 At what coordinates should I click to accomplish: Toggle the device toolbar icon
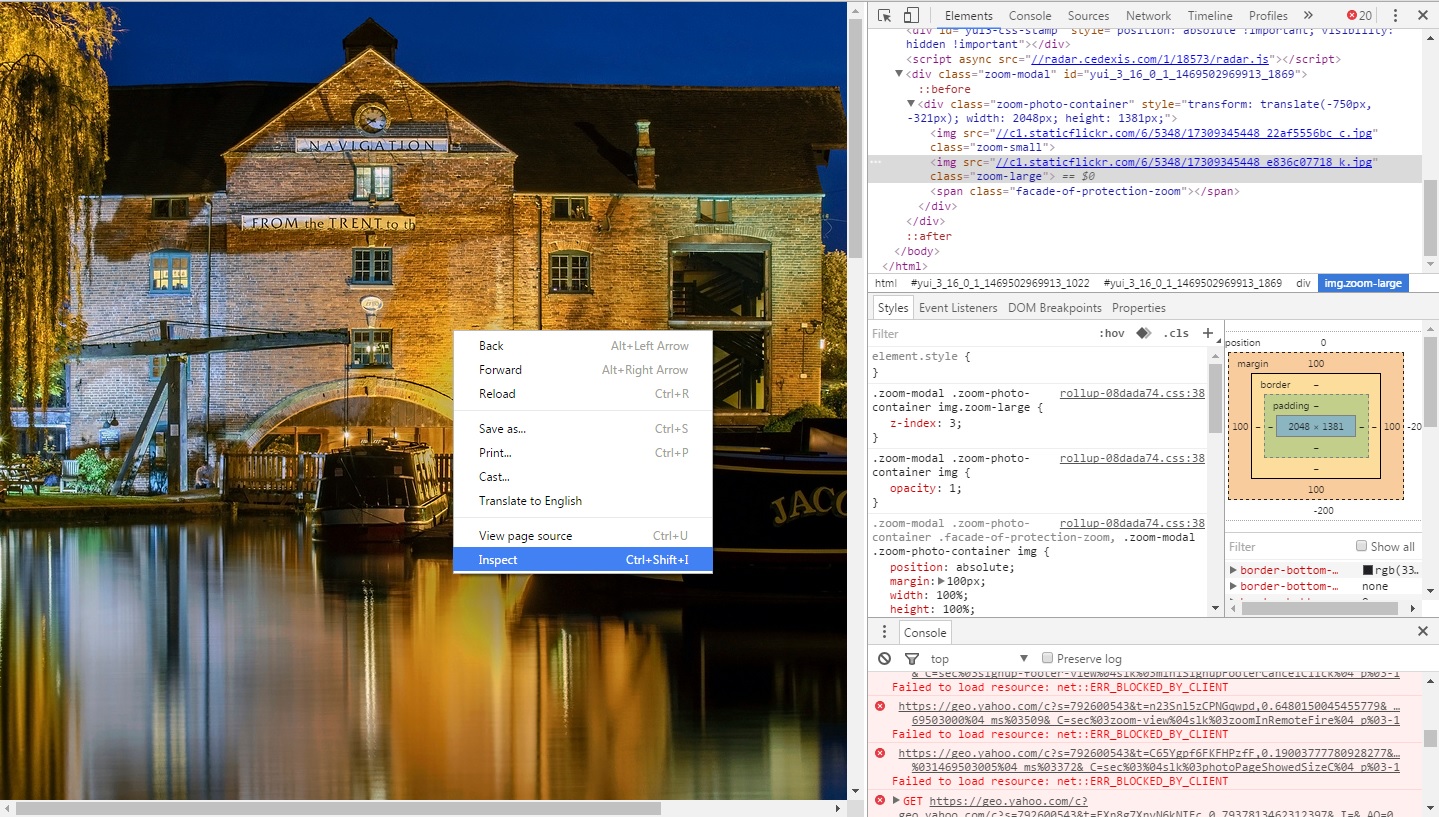tap(911, 15)
